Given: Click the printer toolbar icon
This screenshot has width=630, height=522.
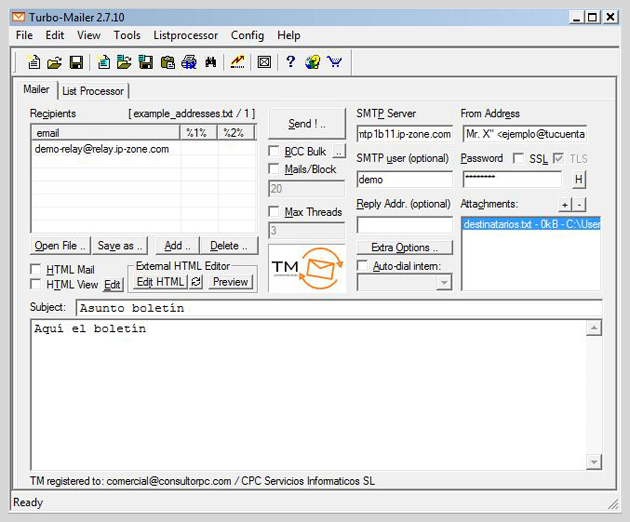Looking at the screenshot, I should [x=189, y=62].
